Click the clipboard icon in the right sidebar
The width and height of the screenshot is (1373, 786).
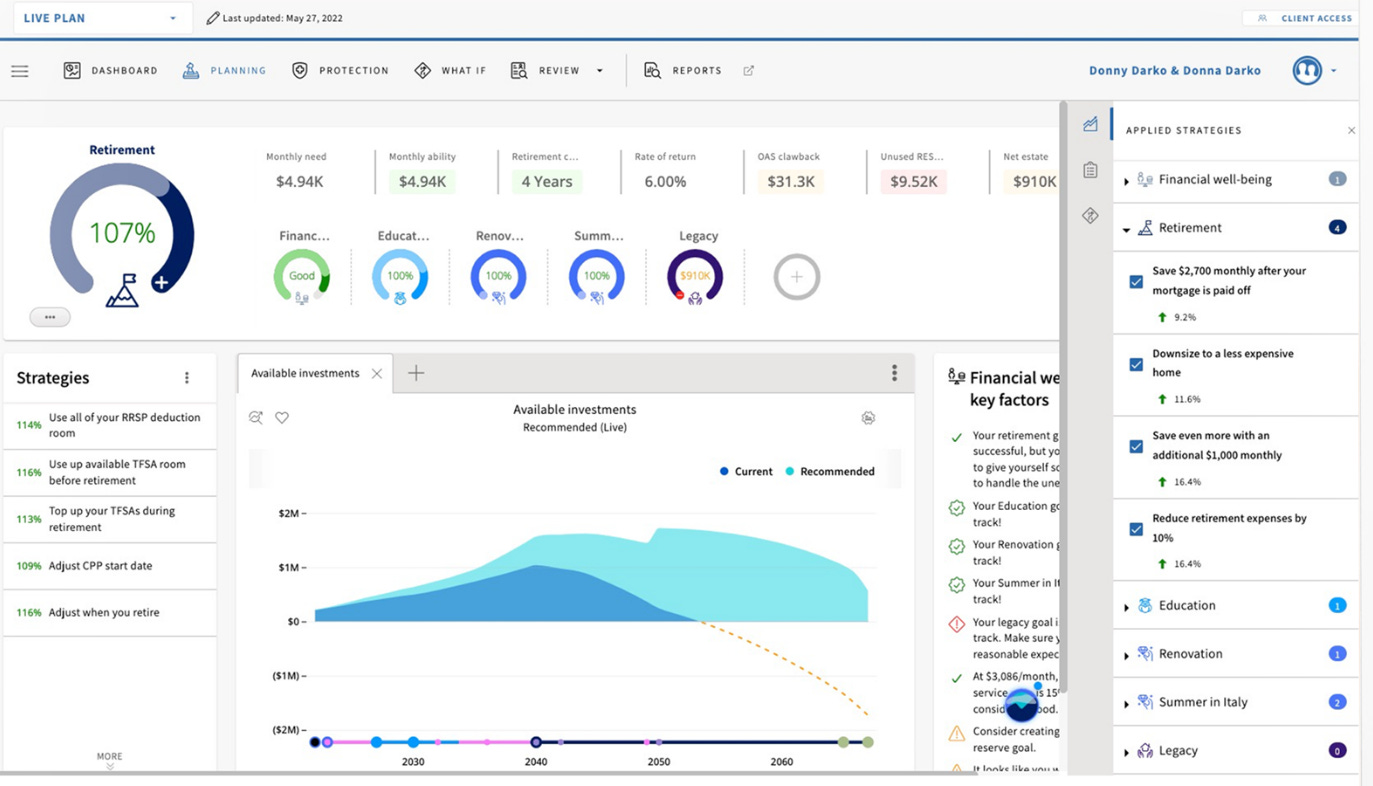(1089, 170)
